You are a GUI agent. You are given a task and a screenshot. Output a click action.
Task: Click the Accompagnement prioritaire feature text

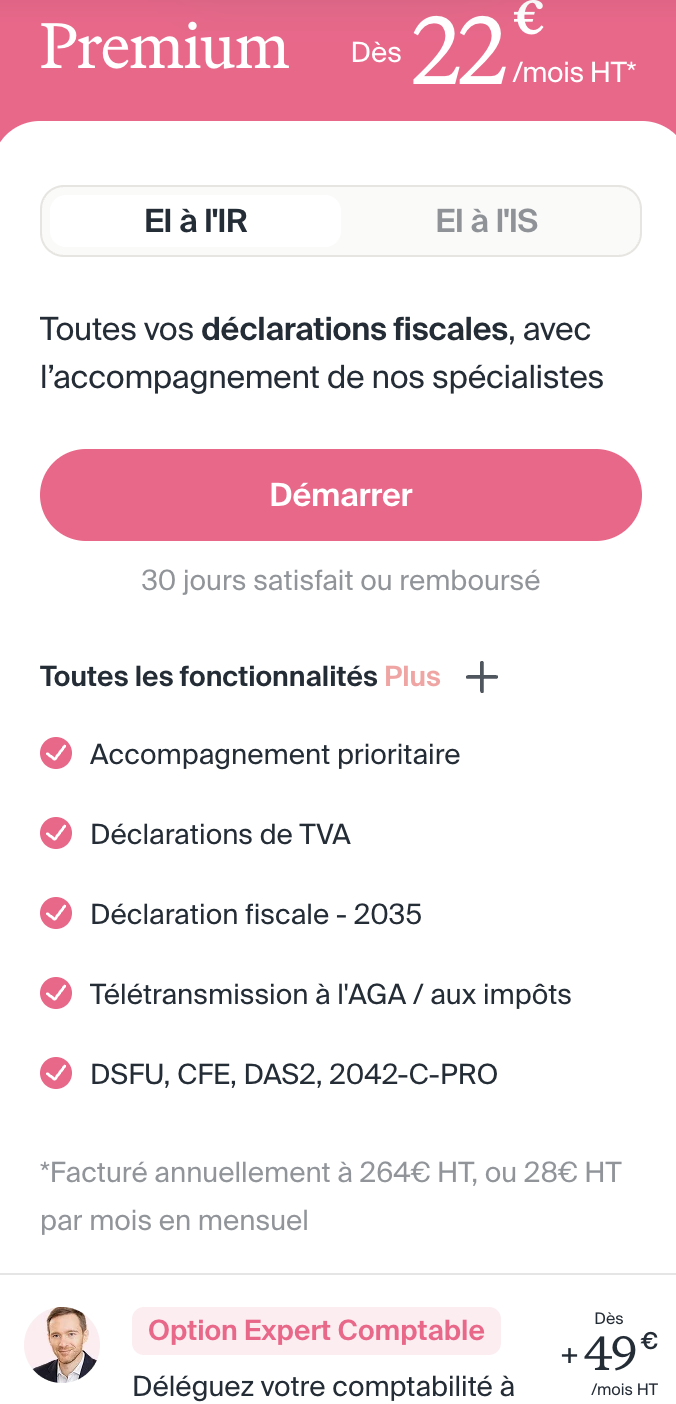point(275,754)
